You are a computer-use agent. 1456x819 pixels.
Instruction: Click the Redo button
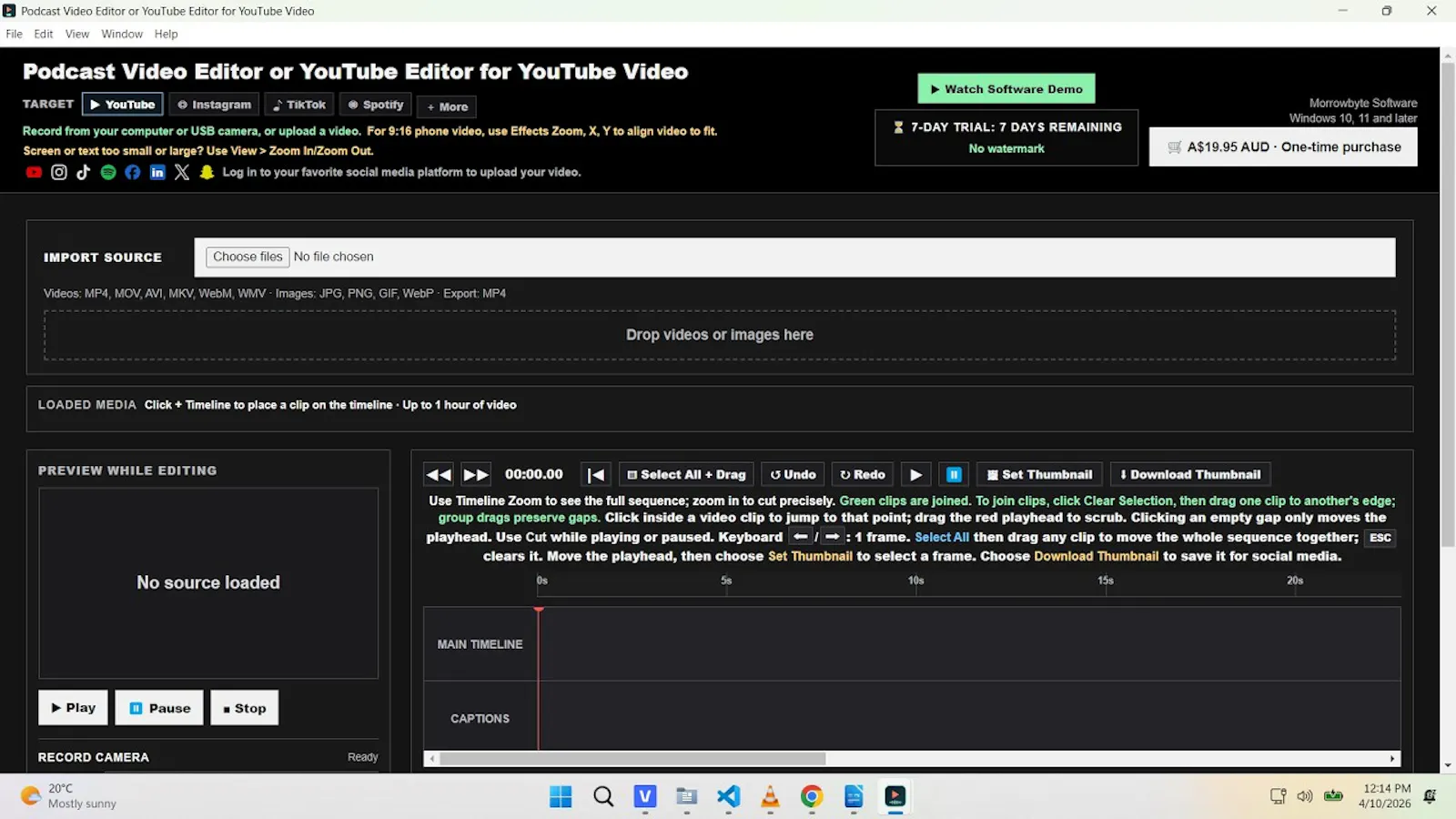tap(863, 475)
